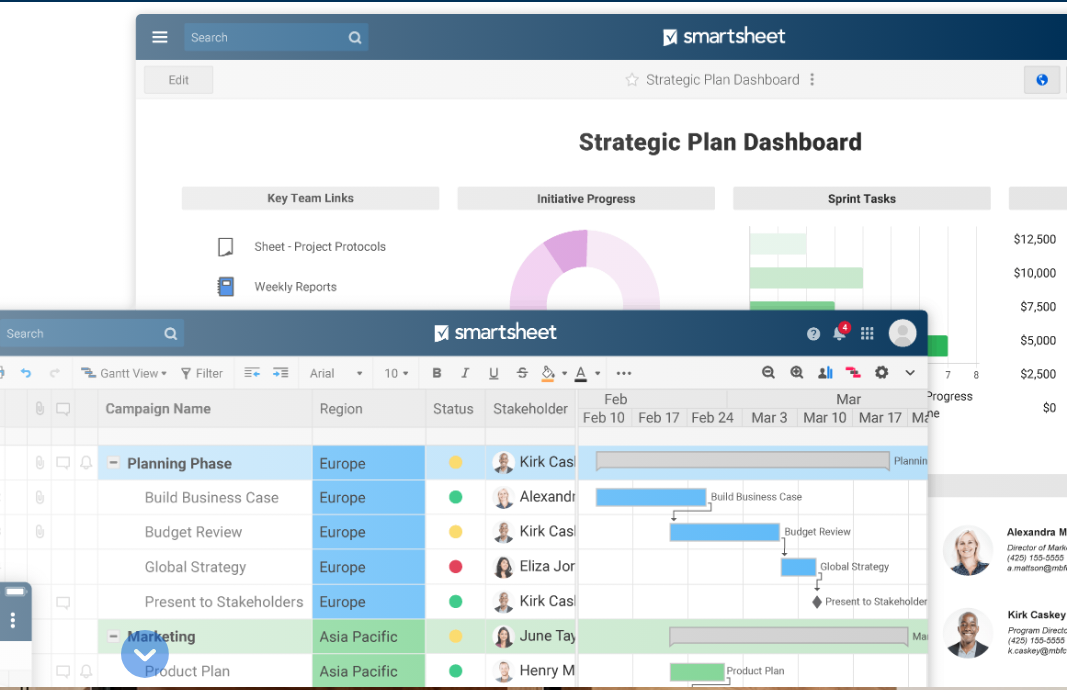
Task: Open the text color dropdown arrow
Action: coord(597,374)
